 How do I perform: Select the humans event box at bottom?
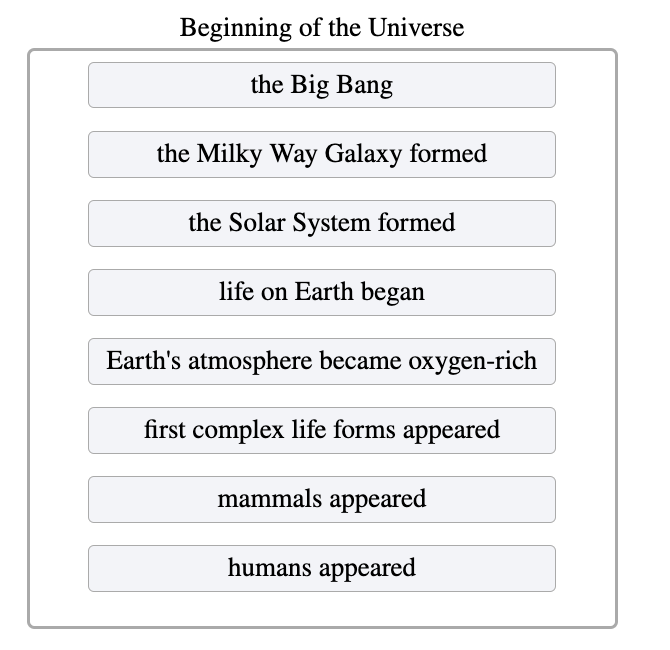click(322, 568)
